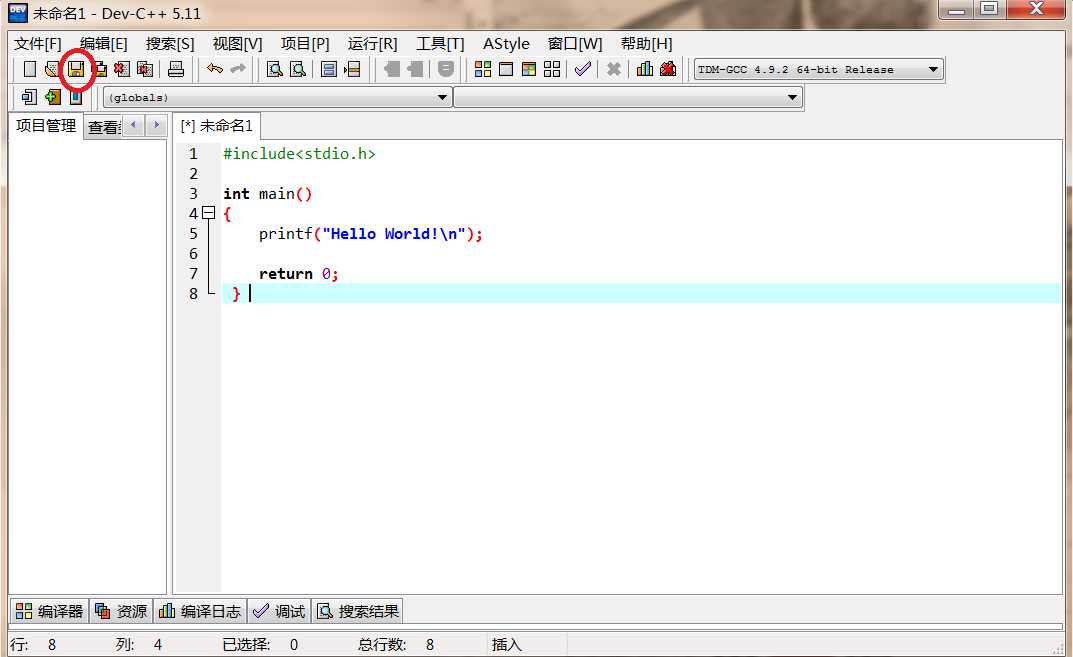This screenshot has height=657, width=1073.
Task: Open the 工具[T] menu
Action: pos(440,44)
